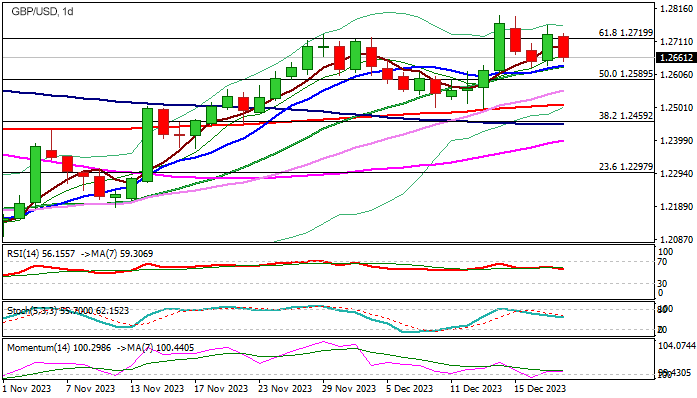Select the 23.6 1.22979 Fibonacci label
Screen dimensions: 697x398
(x=626, y=167)
